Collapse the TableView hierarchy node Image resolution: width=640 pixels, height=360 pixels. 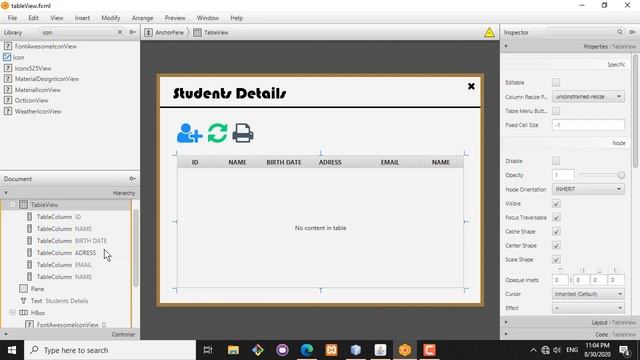13,204
